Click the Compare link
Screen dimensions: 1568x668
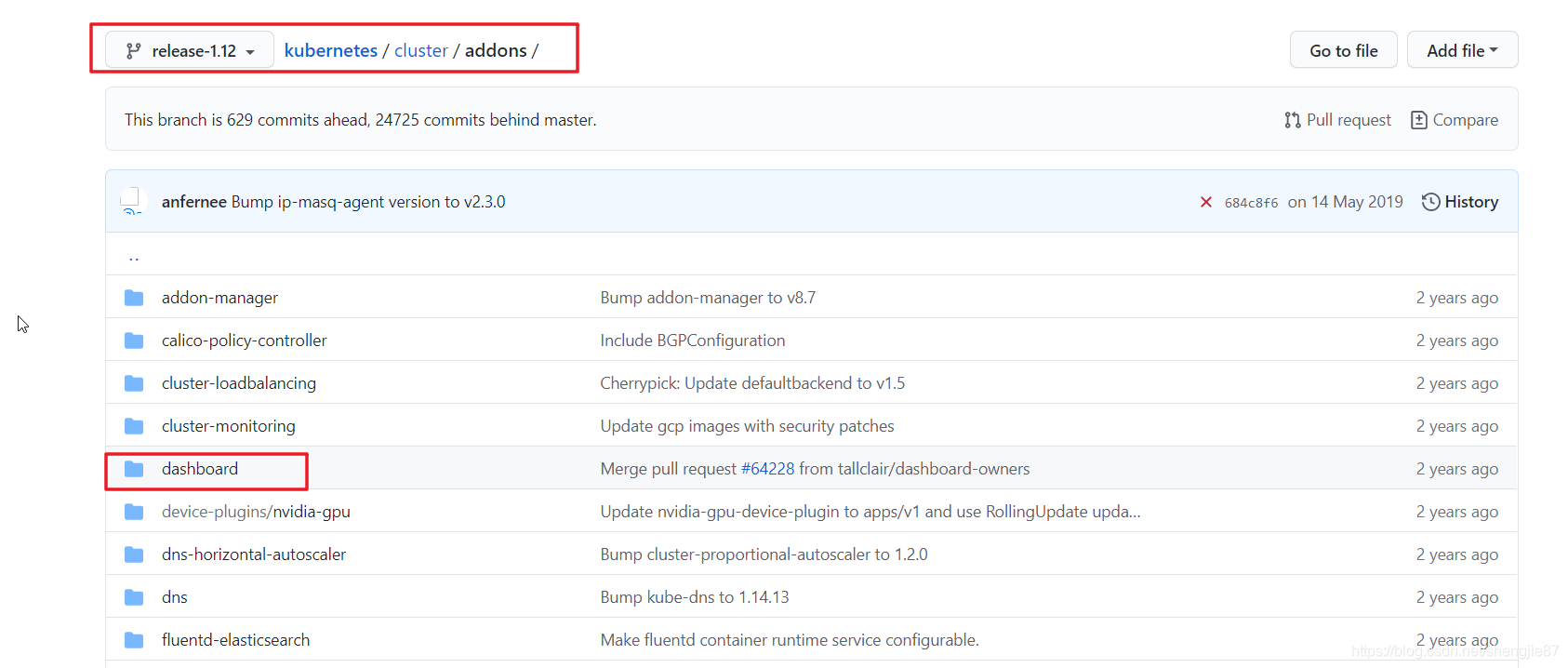pos(1455,120)
